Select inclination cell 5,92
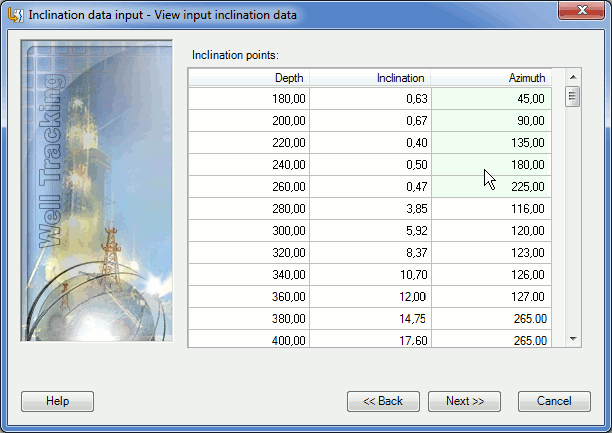 click(x=370, y=231)
